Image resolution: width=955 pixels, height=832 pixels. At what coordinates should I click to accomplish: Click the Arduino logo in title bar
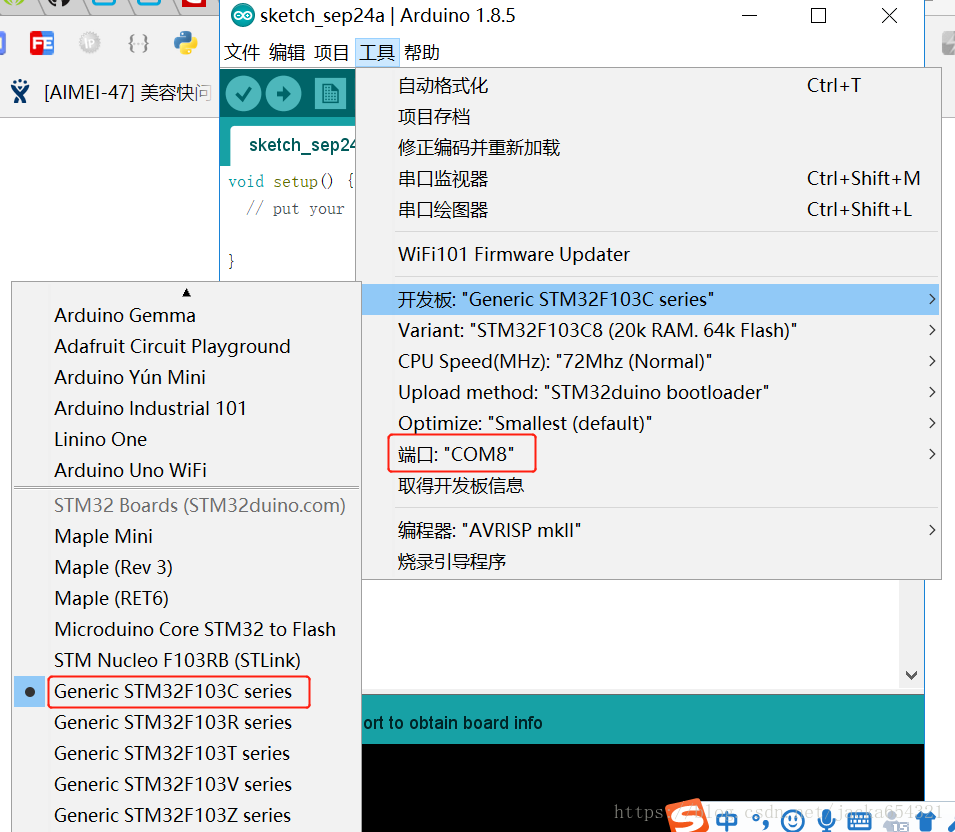(x=242, y=16)
